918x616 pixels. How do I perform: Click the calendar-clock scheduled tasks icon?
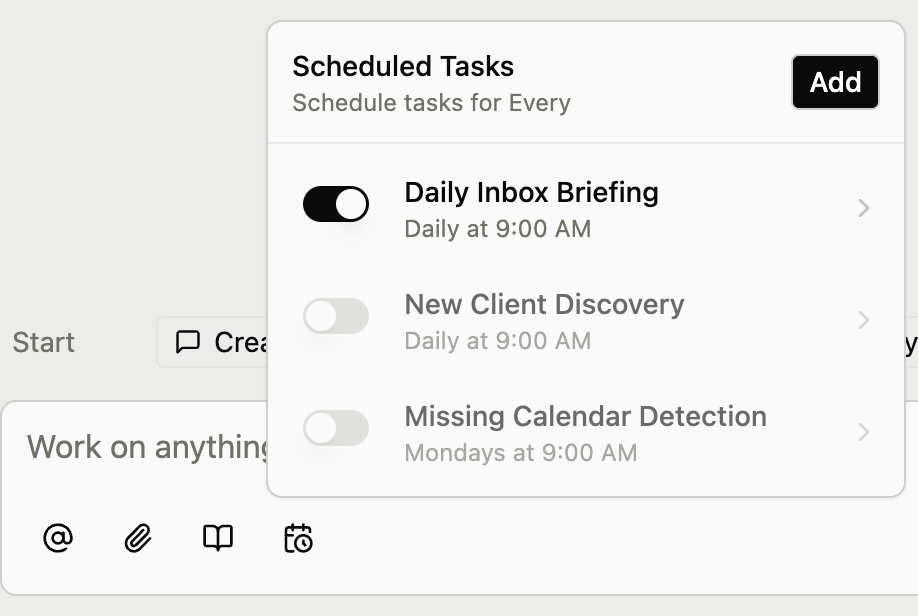[x=297, y=538]
